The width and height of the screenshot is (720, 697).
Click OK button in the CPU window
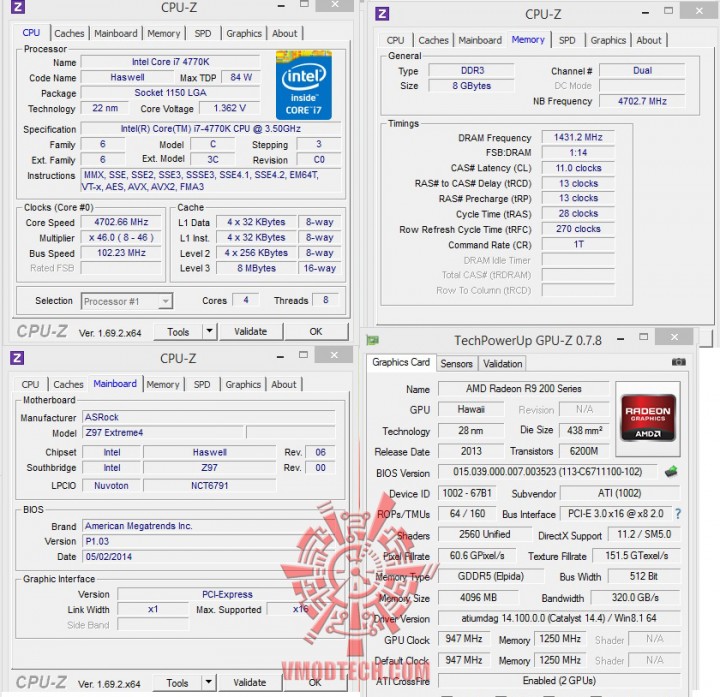click(316, 332)
